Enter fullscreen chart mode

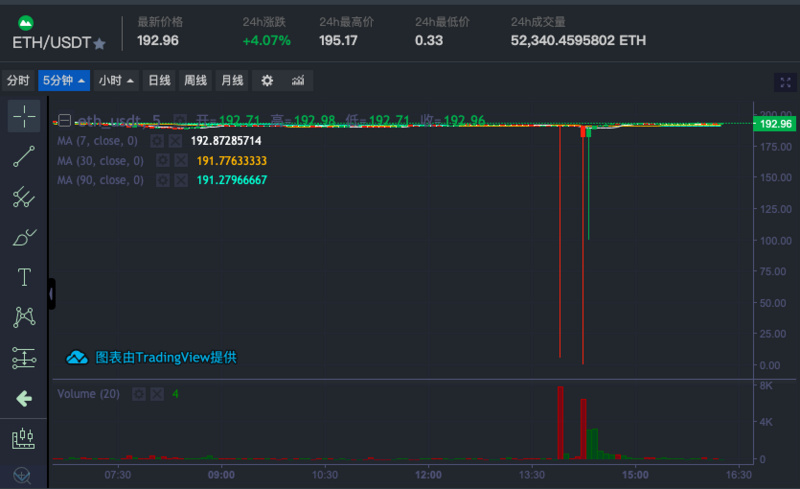(x=785, y=82)
